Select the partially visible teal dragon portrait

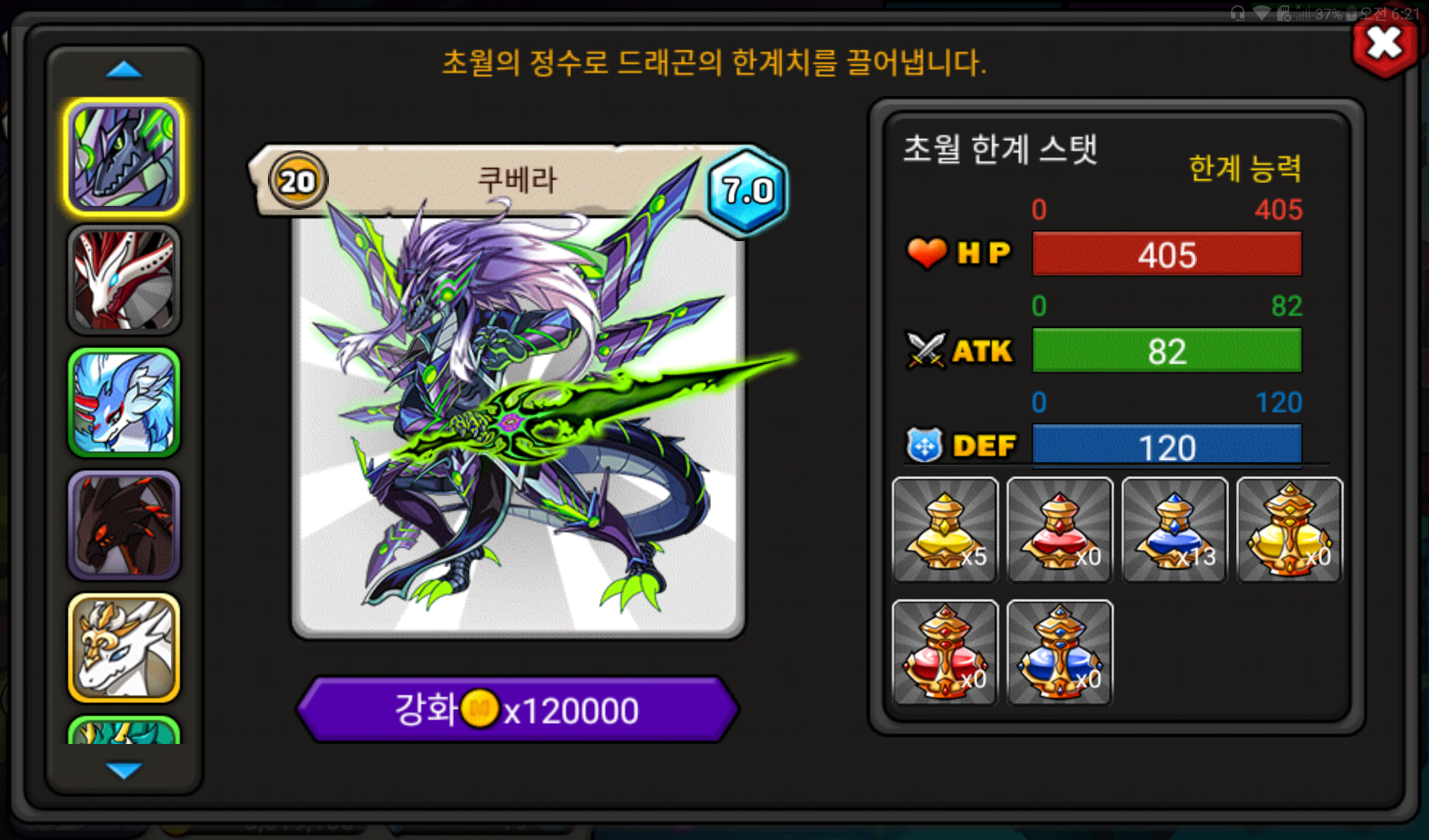(124, 730)
